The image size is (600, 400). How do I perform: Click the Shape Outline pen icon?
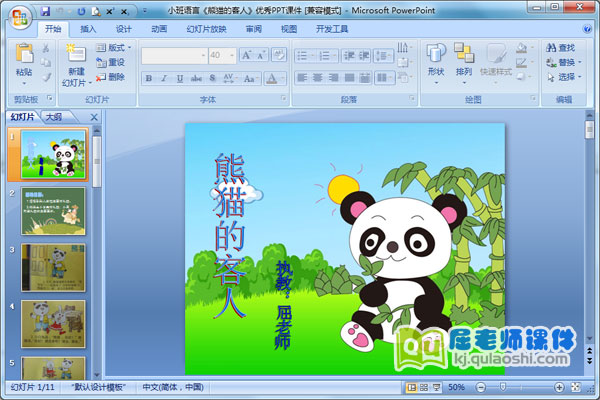pyautogui.click(x=521, y=62)
